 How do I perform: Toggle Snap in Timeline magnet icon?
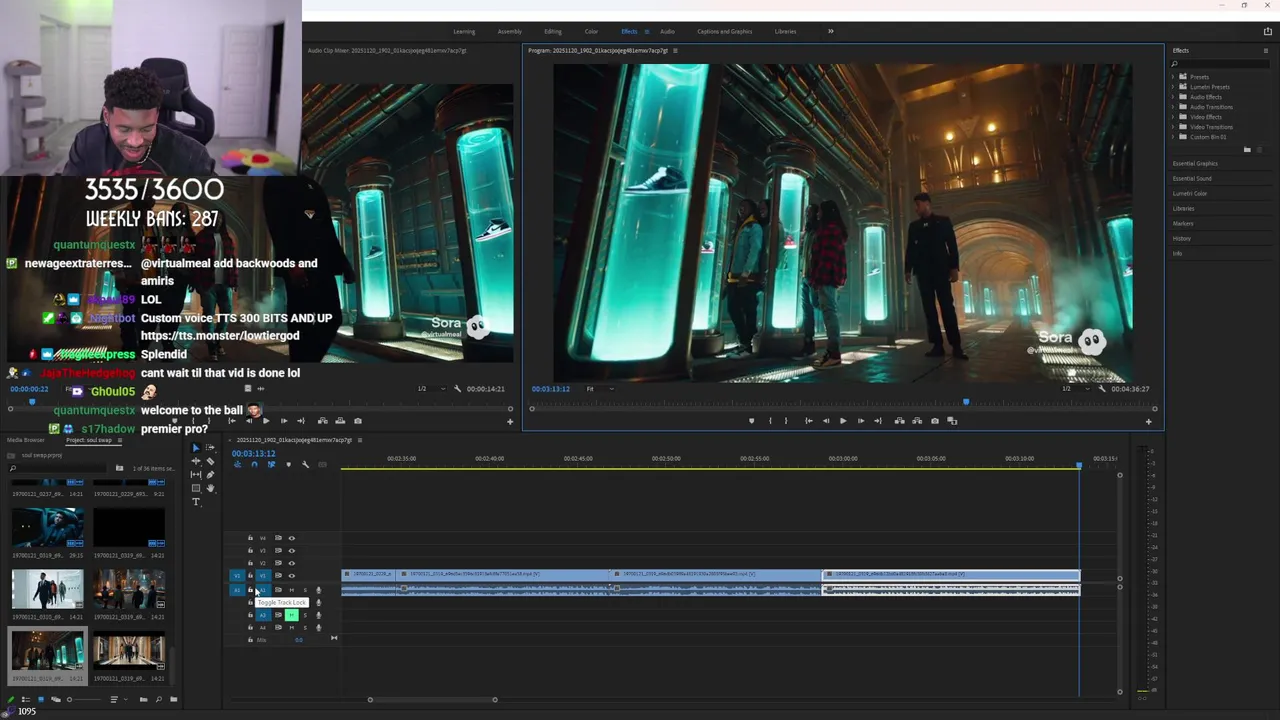click(255, 464)
